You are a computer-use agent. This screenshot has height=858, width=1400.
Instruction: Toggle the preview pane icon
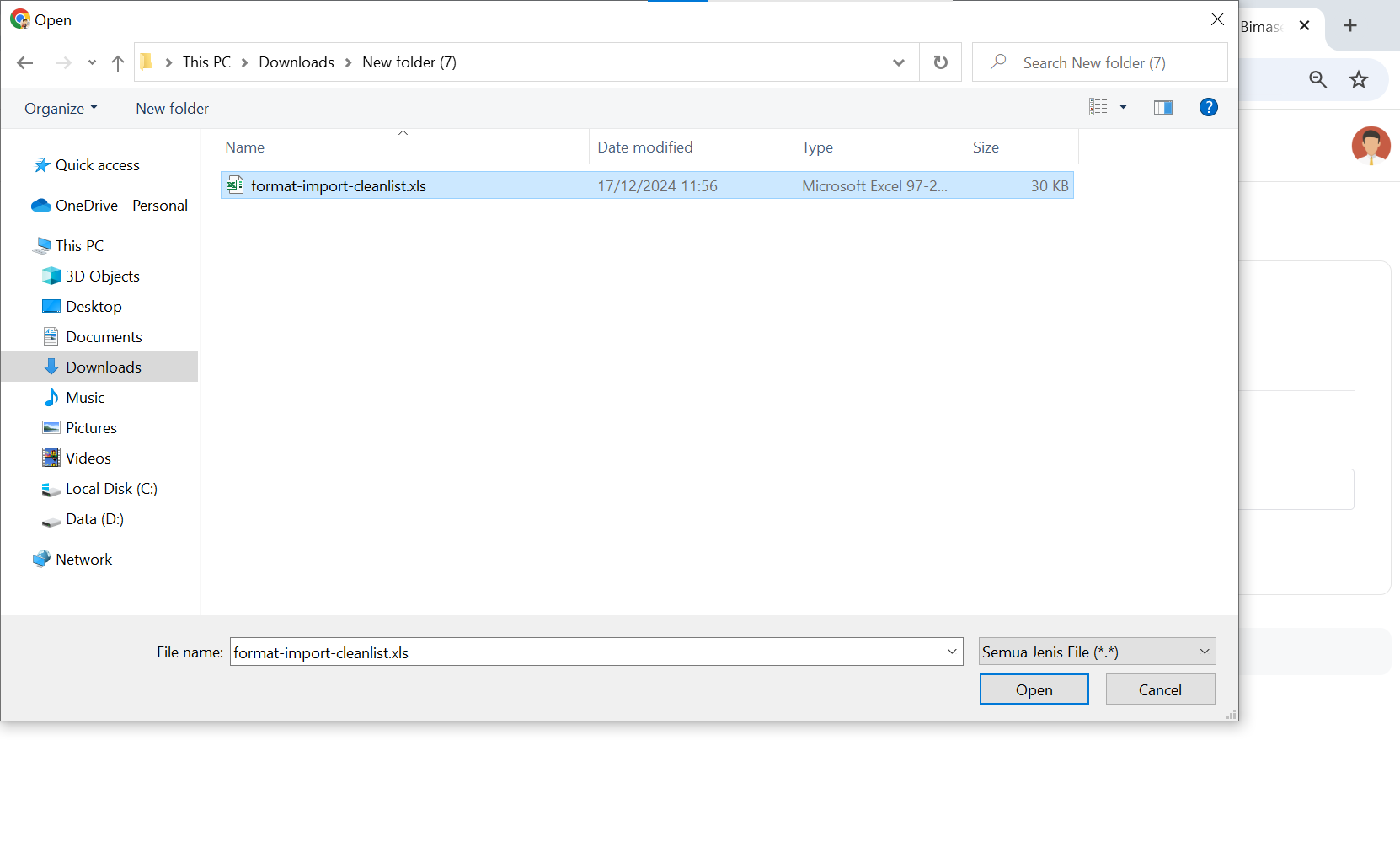pos(1162,107)
